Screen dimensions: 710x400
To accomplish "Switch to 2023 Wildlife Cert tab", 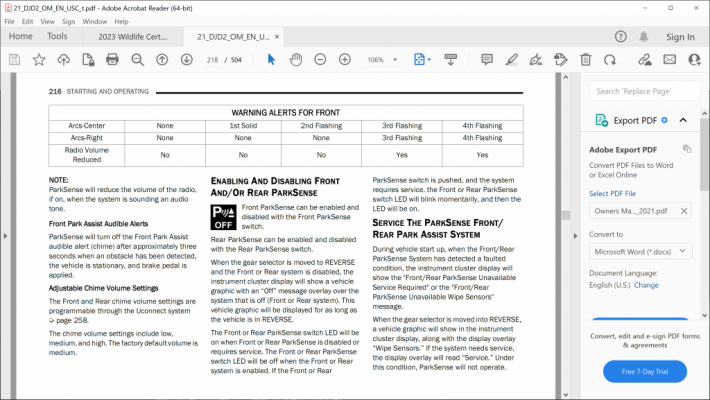I will point(133,37).
